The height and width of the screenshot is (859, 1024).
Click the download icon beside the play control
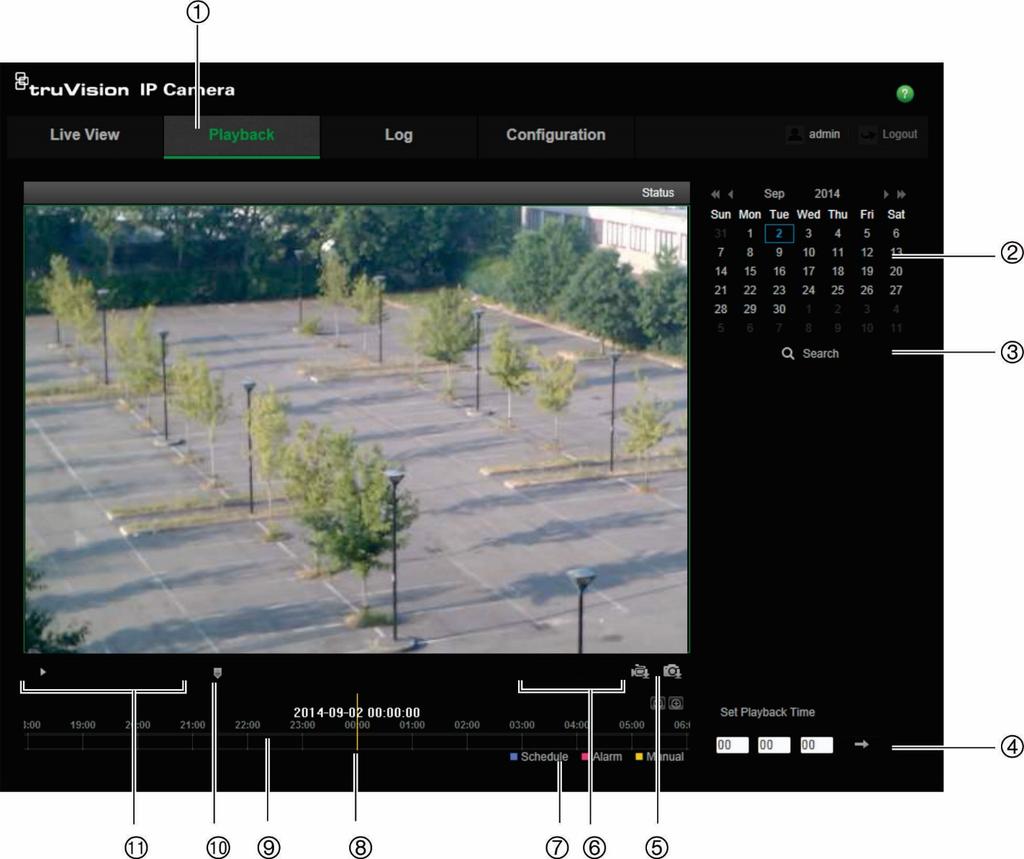[x=217, y=673]
